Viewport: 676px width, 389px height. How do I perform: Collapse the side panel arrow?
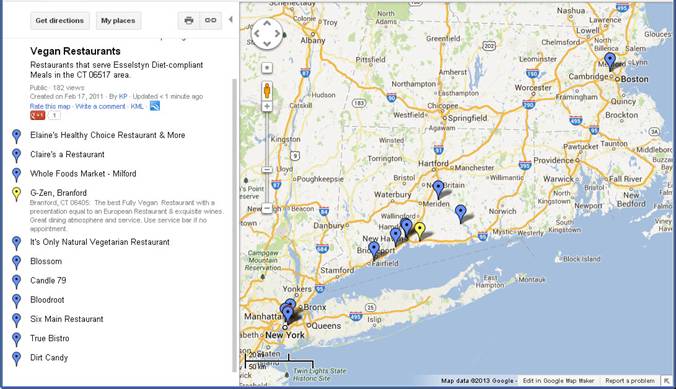point(231,19)
